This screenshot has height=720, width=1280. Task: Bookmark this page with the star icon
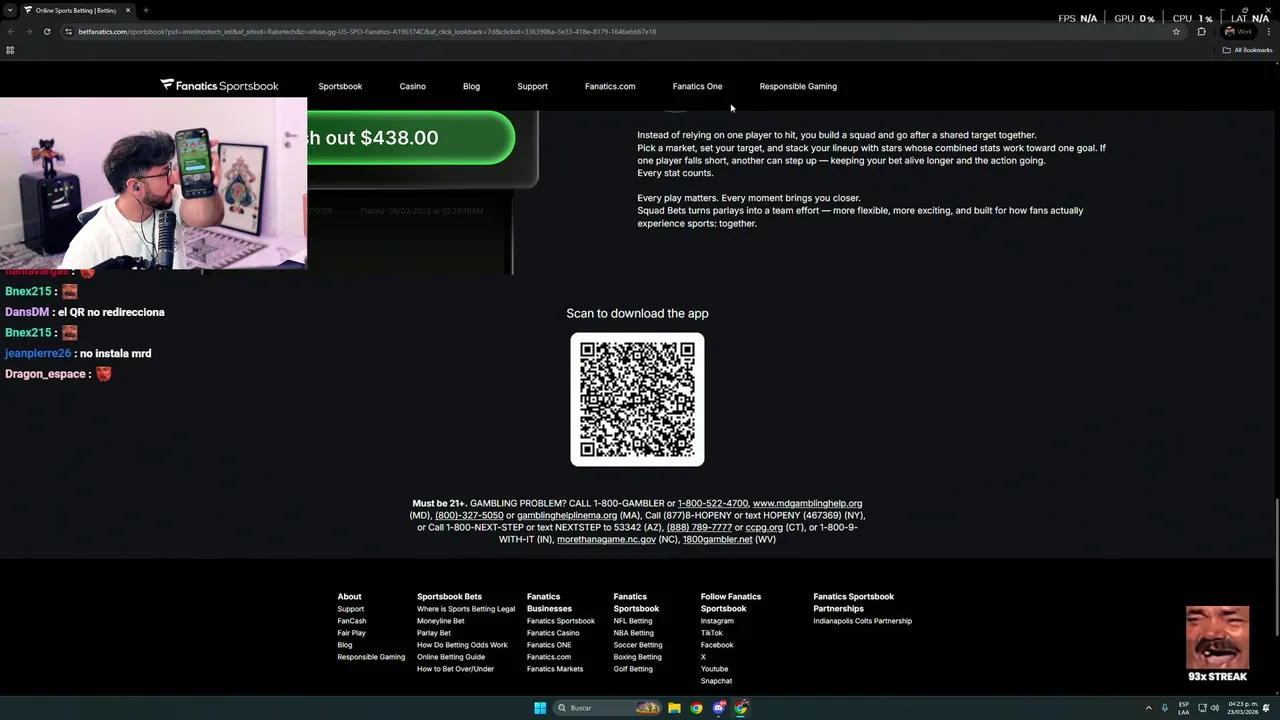[x=1176, y=31]
